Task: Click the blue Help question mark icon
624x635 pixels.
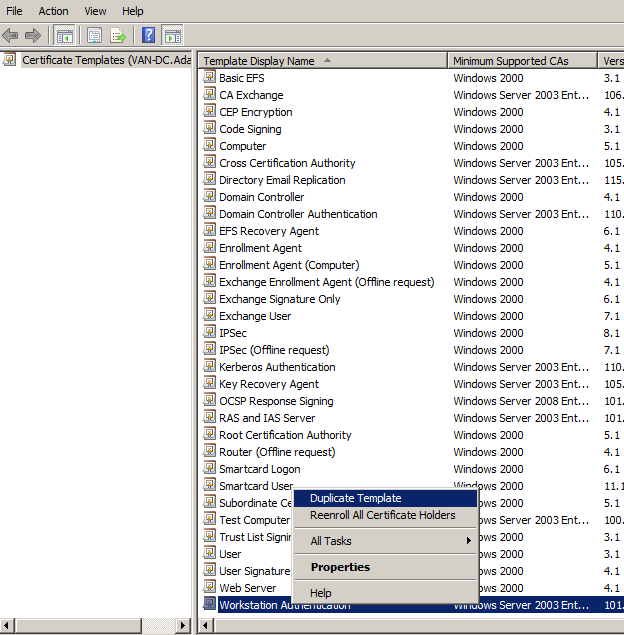Action: (x=148, y=36)
